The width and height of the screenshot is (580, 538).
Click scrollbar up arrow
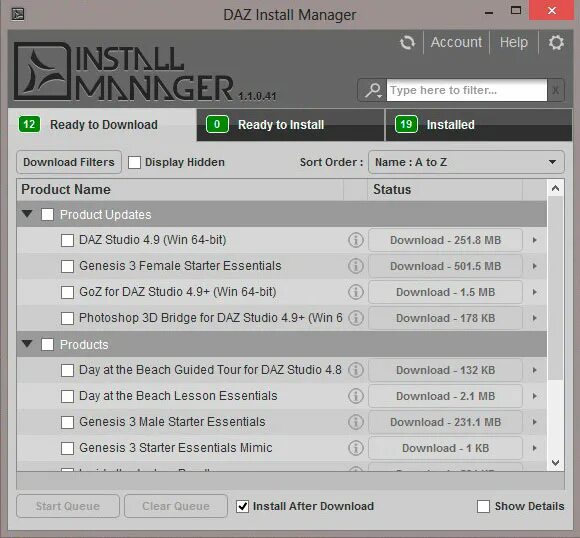click(555, 188)
